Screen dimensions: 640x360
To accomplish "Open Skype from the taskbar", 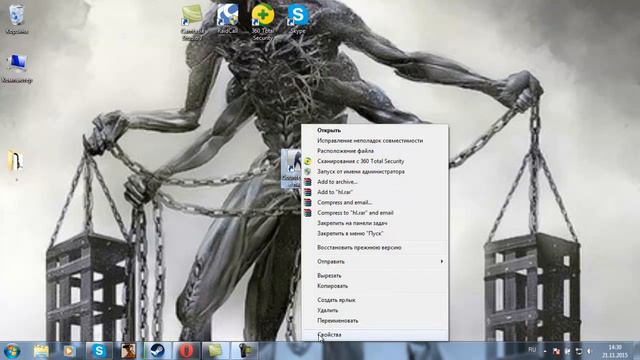I will 99,351.
